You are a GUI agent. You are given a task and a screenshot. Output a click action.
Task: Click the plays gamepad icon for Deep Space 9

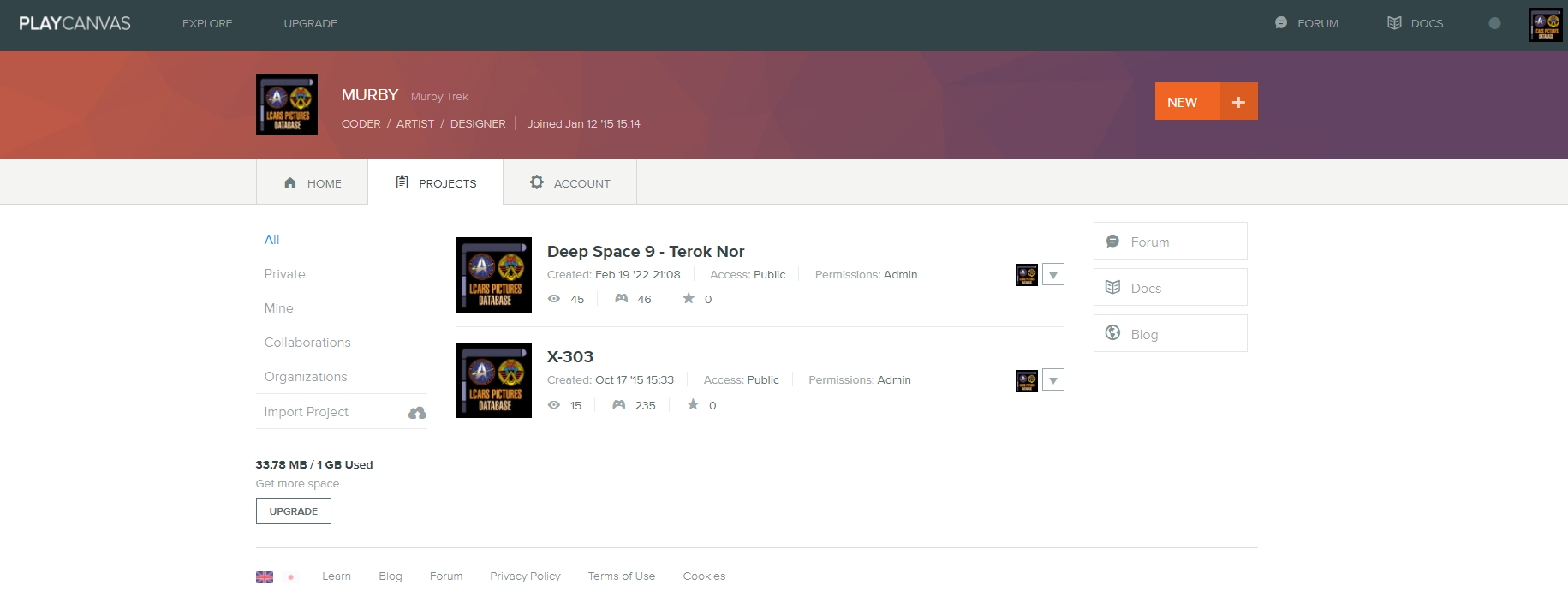click(x=622, y=299)
